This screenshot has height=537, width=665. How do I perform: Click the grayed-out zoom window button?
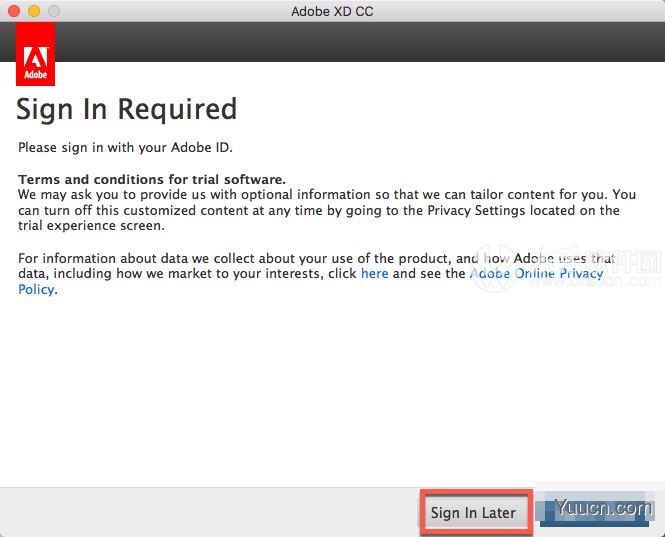tap(54, 11)
